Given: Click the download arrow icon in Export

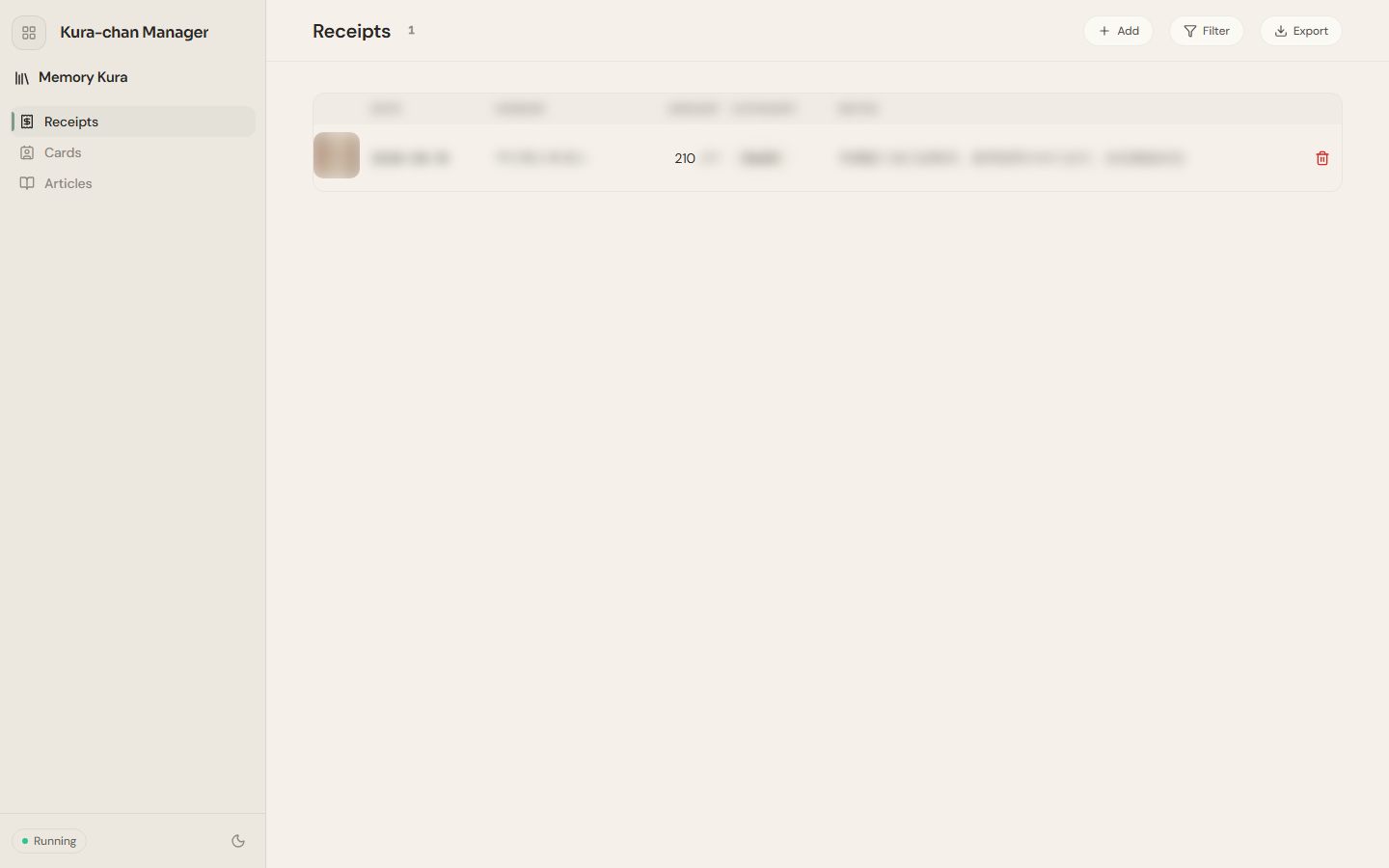Looking at the screenshot, I should pyautogui.click(x=1281, y=31).
